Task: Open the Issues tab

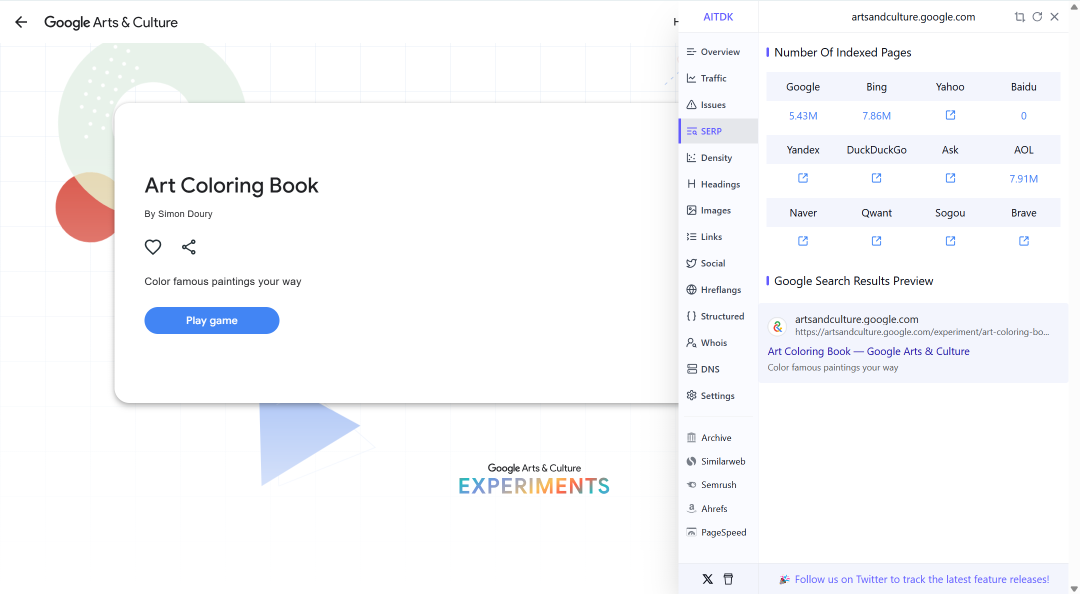Action: (x=718, y=105)
